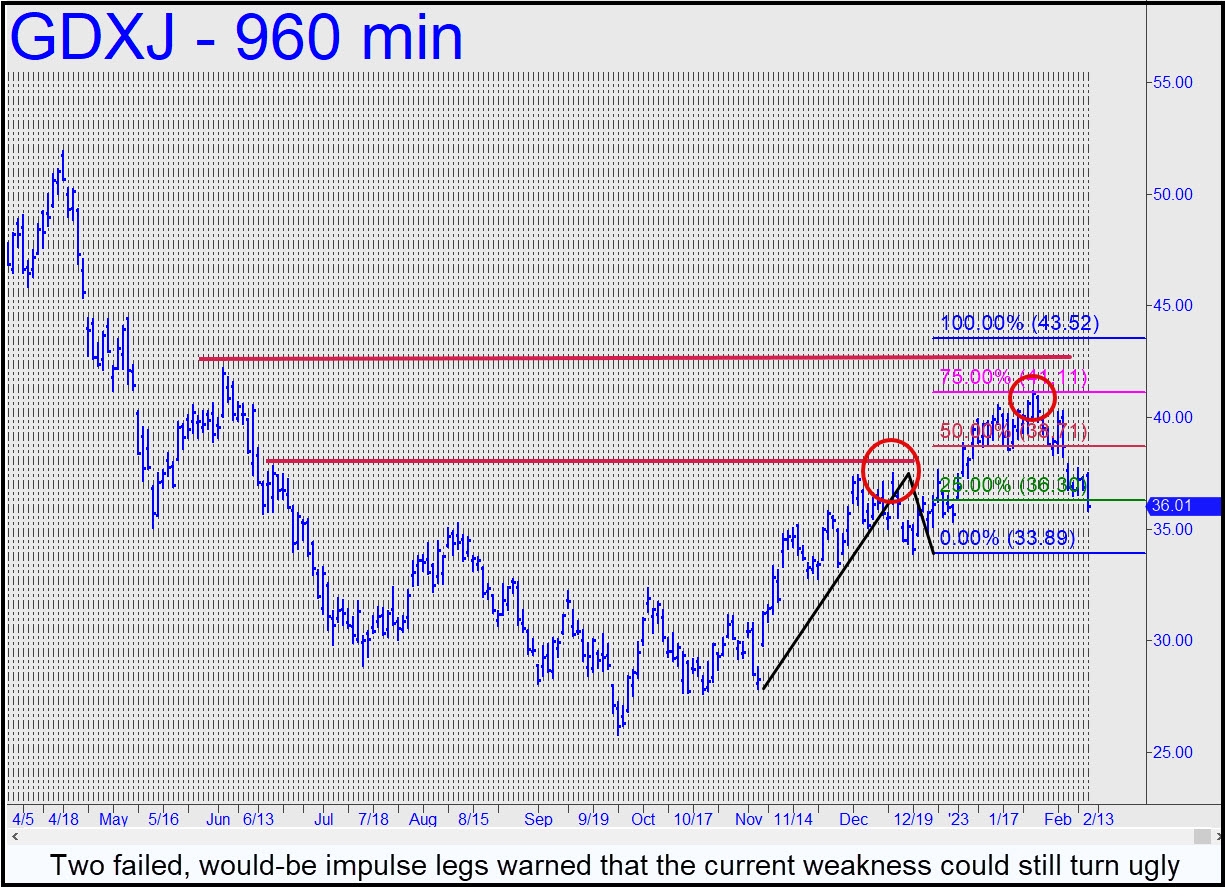Viewport: 1225px width, 887px height.
Task: Select the upper red horizontal resistance line
Action: [x=600, y=357]
